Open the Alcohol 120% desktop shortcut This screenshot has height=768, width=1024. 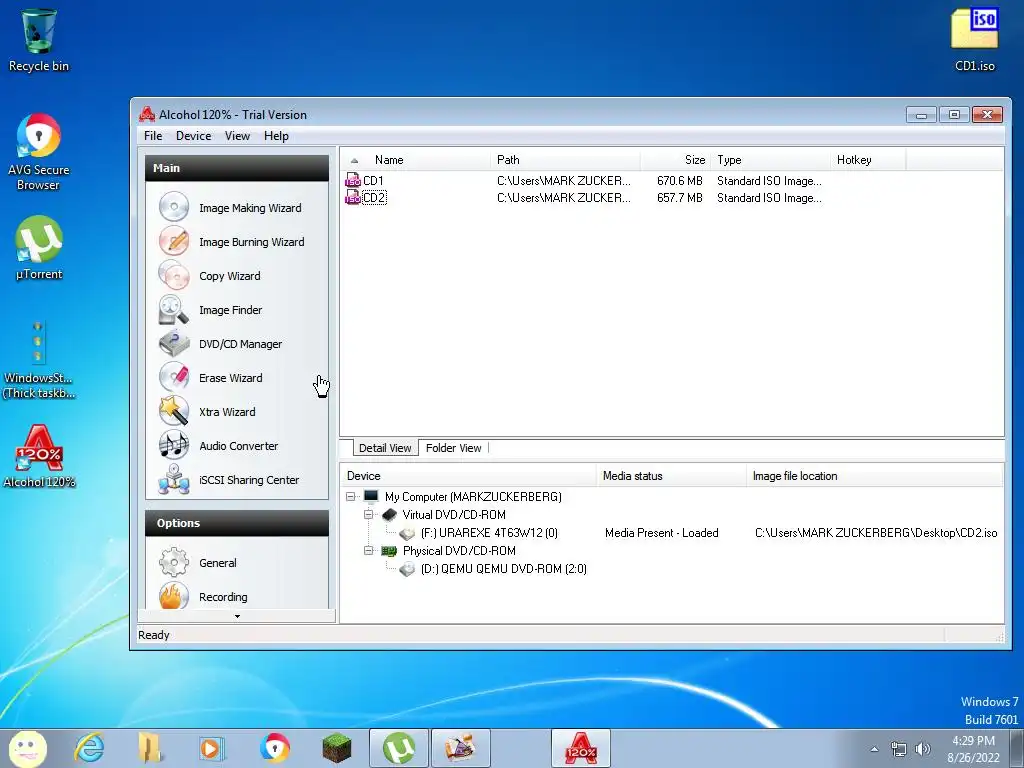point(39,449)
